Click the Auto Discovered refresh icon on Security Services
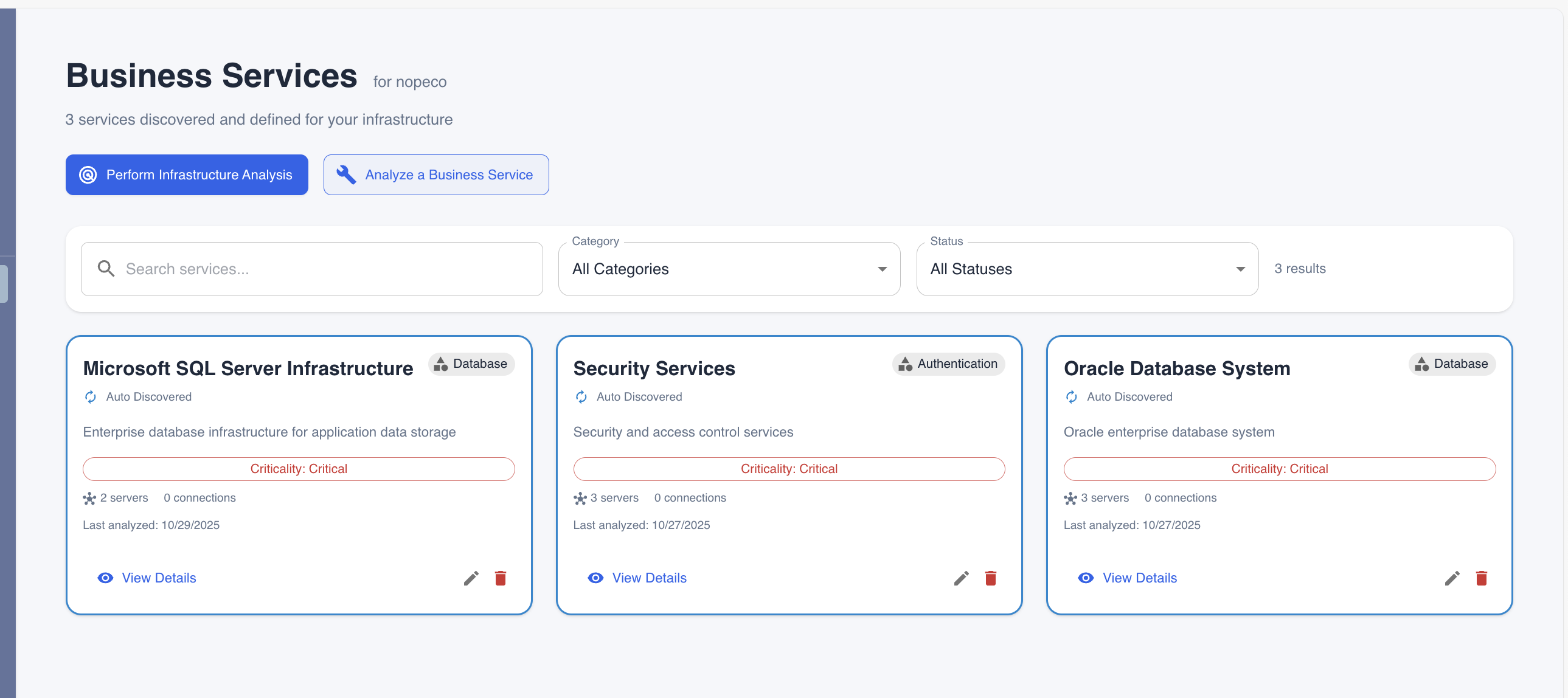The image size is (1568, 698). click(x=581, y=397)
